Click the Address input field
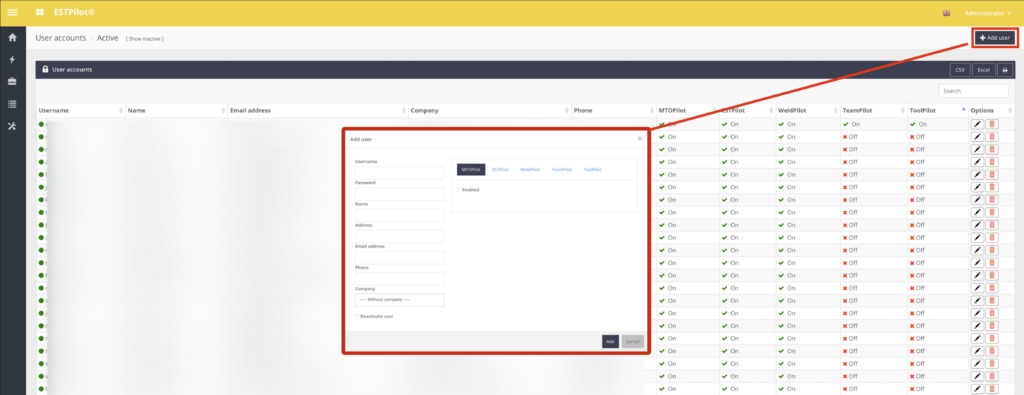The image size is (1024, 395). coord(400,236)
